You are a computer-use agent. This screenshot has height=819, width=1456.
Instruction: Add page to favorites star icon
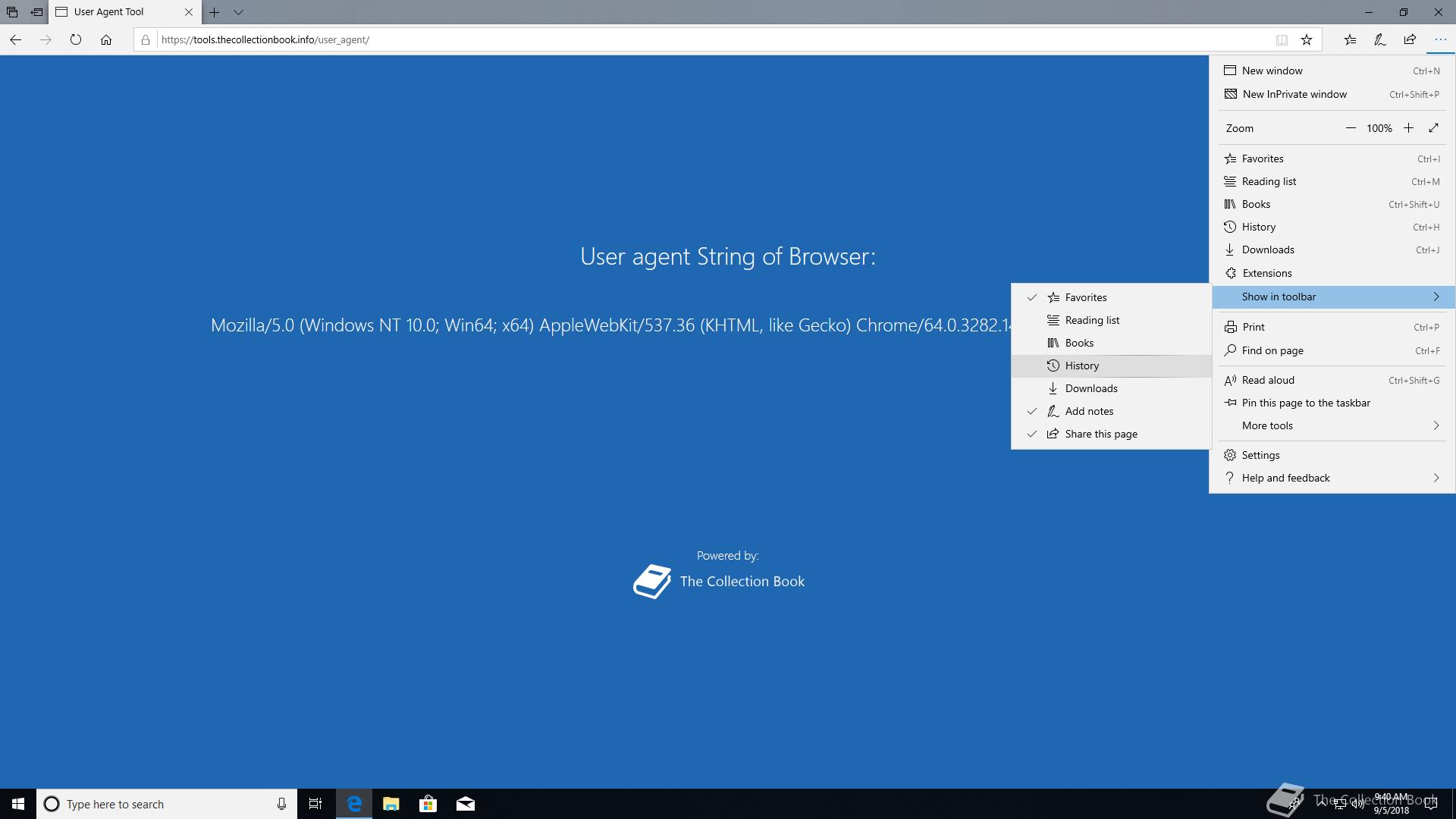(x=1307, y=39)
